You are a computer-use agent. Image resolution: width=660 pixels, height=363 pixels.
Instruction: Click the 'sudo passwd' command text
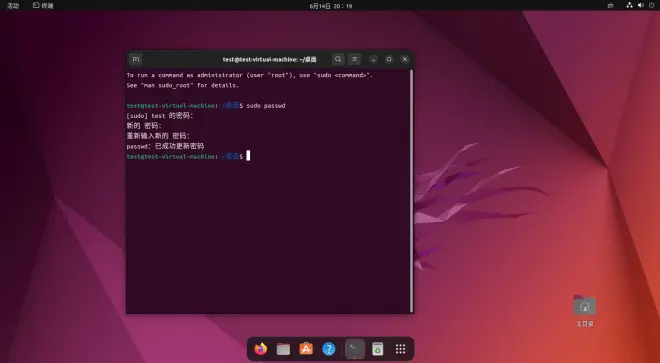pos(266,106)
